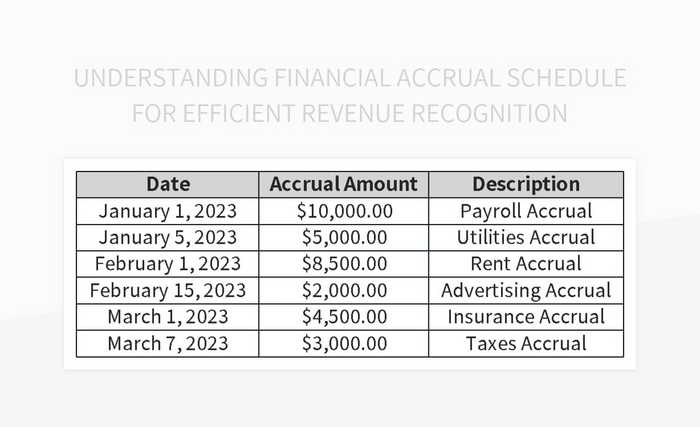The image size is (700, 427).
Task: Select the Advertising Accrual cell
Action: [x=526, y=290]
